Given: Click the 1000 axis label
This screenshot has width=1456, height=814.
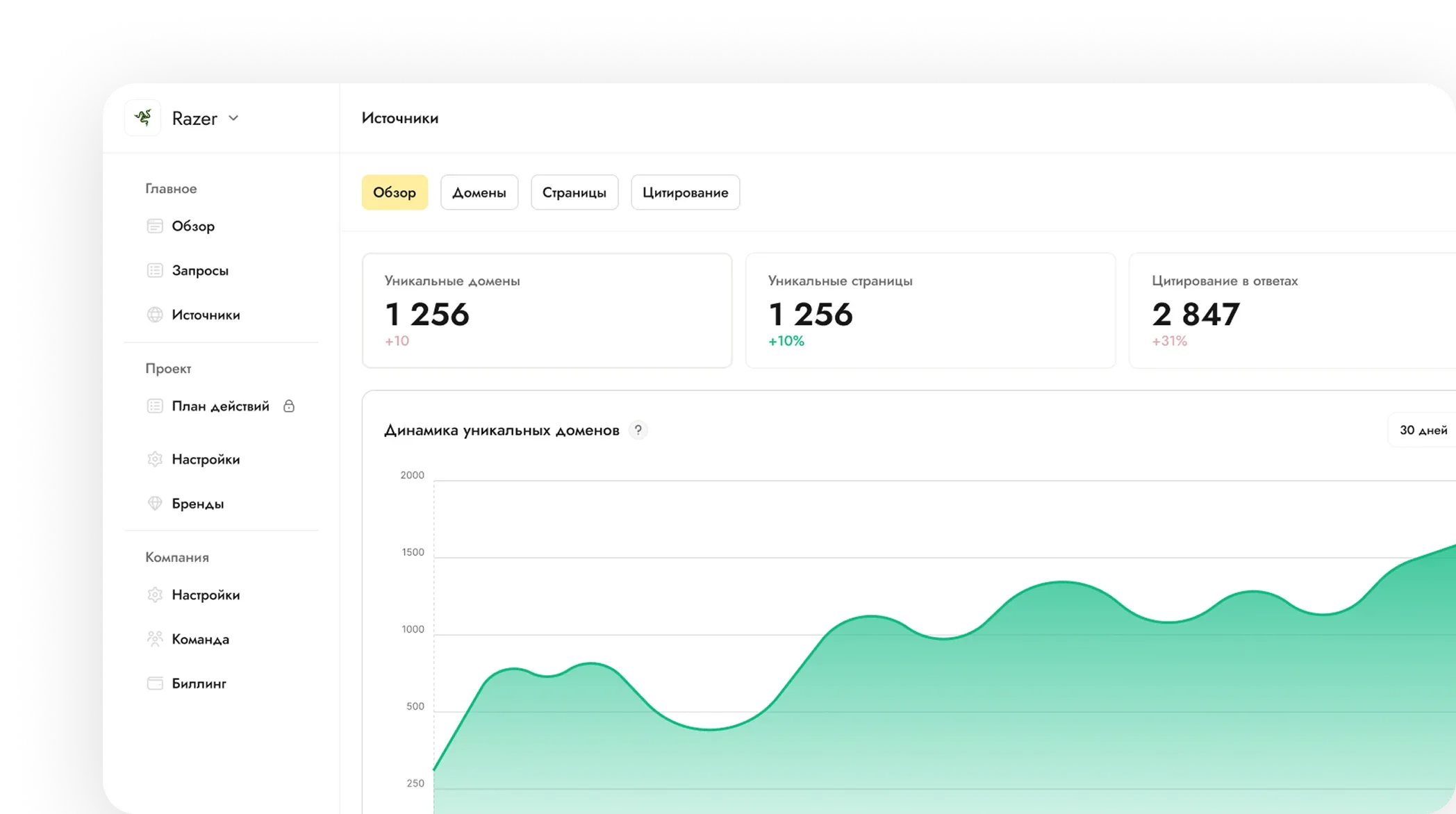Looking at the screenshot, I should tap(413, 629).
